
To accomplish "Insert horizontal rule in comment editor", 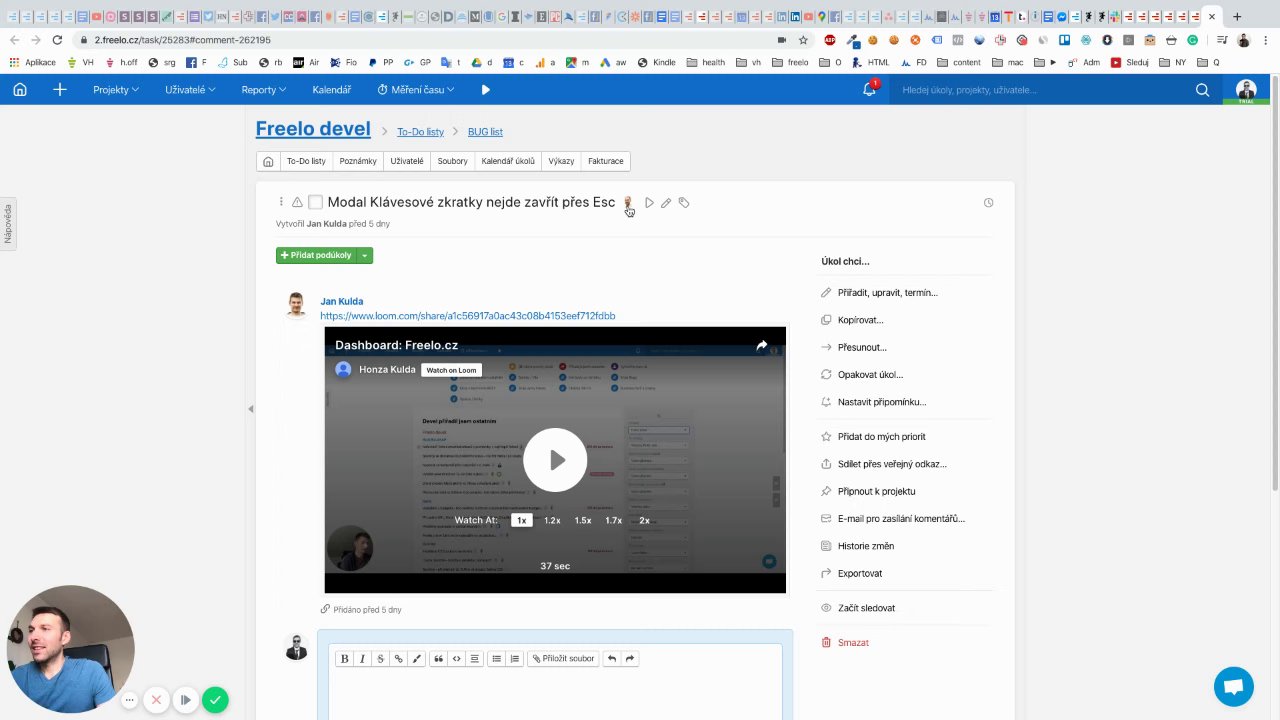I will click(x=474, y=659).
